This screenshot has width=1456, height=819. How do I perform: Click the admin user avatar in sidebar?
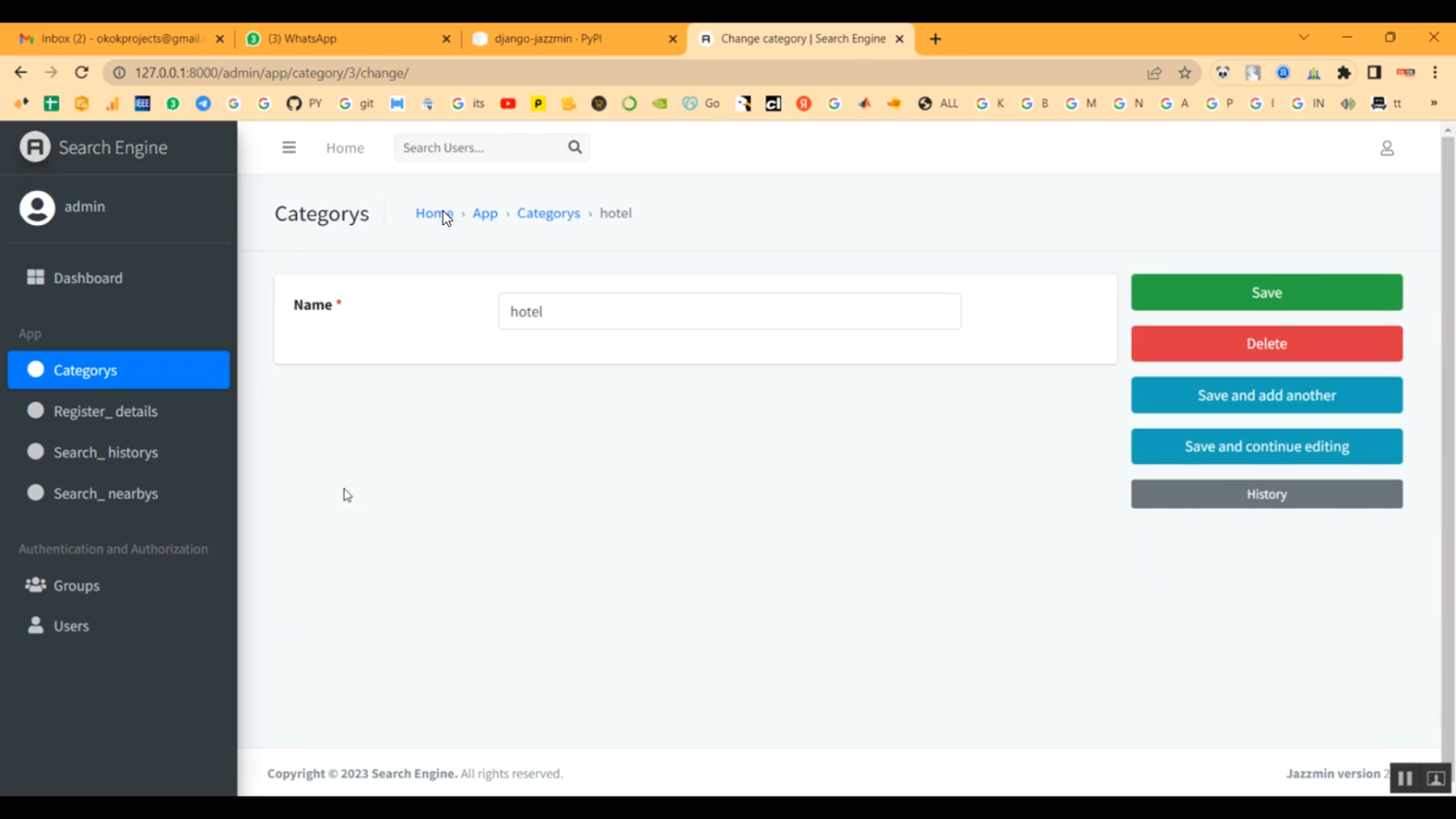coord(37,208)
